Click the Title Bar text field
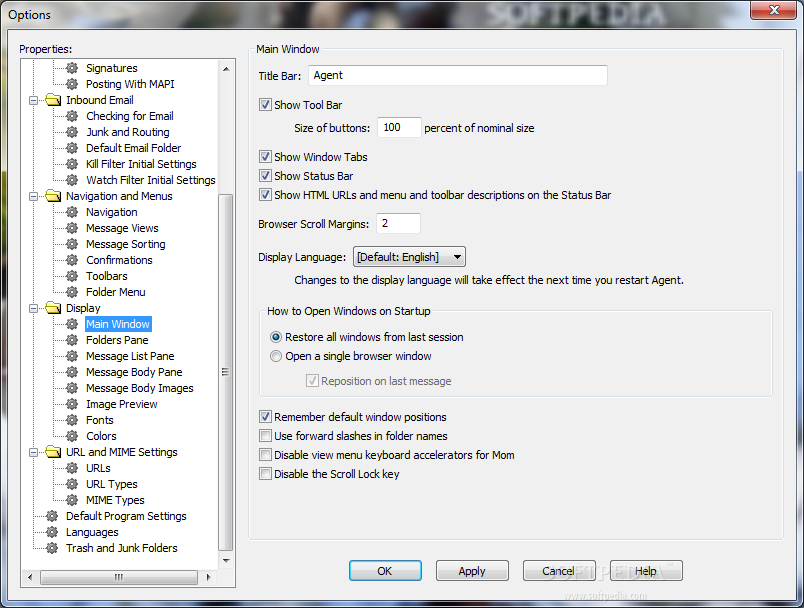The width and height of the screenshot is (804, 608). pyautogui.click(x=458, y=75)
